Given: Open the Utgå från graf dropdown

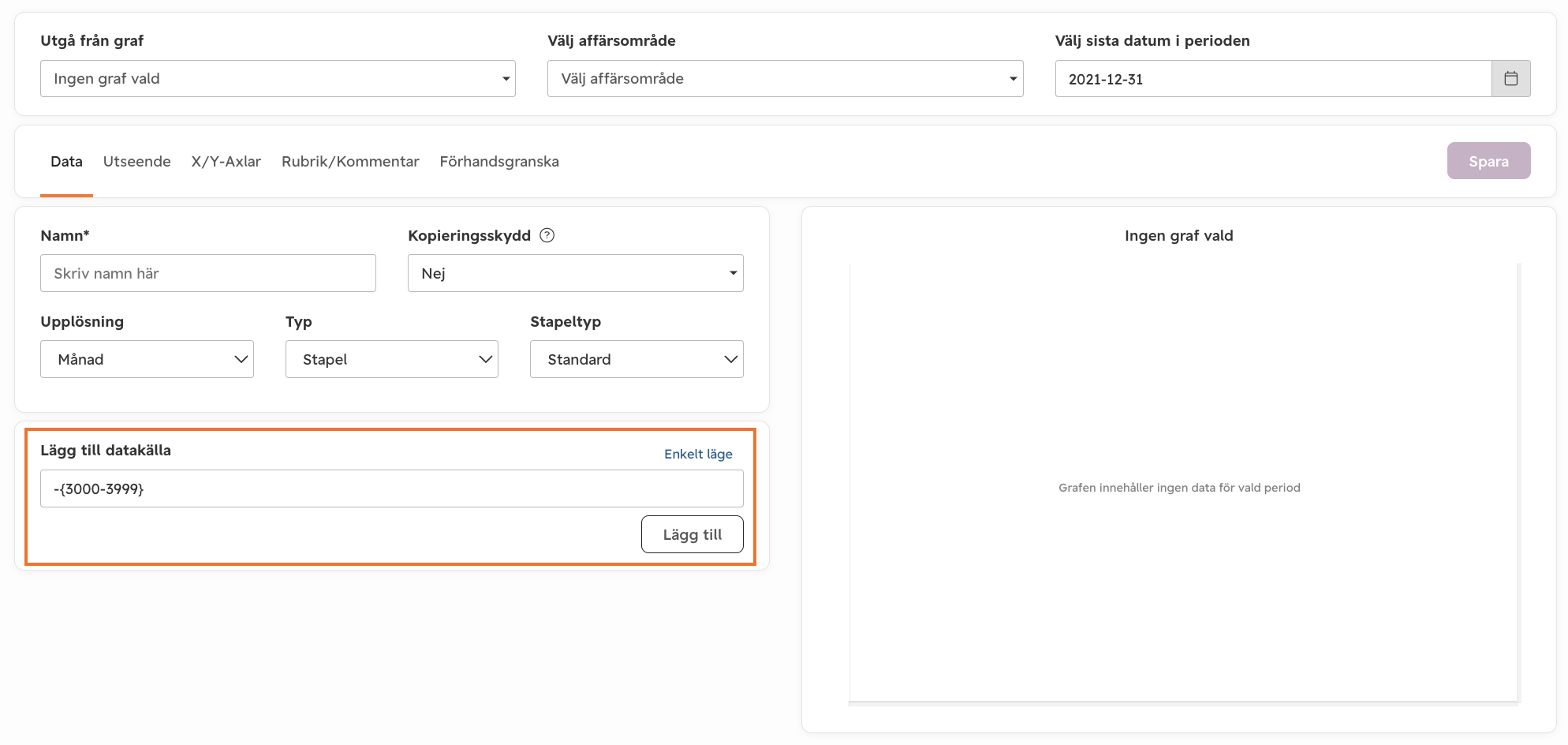Looking at the screenshot, I should [x=278, y=79].
